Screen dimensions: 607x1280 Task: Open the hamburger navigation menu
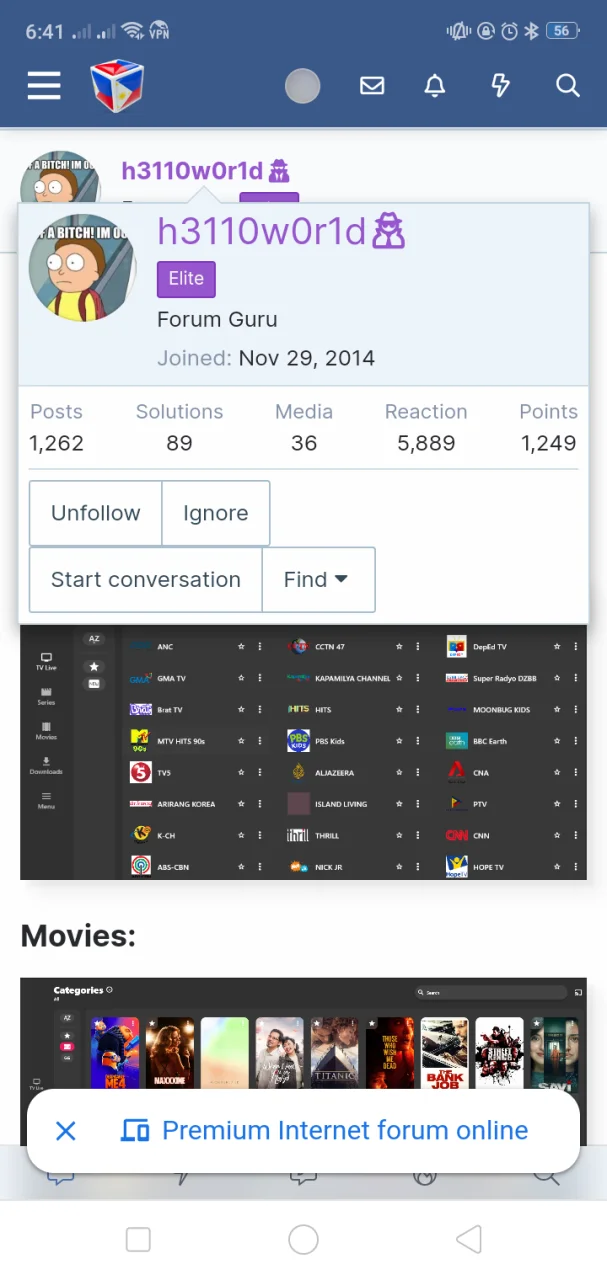[x=44, y=86]
